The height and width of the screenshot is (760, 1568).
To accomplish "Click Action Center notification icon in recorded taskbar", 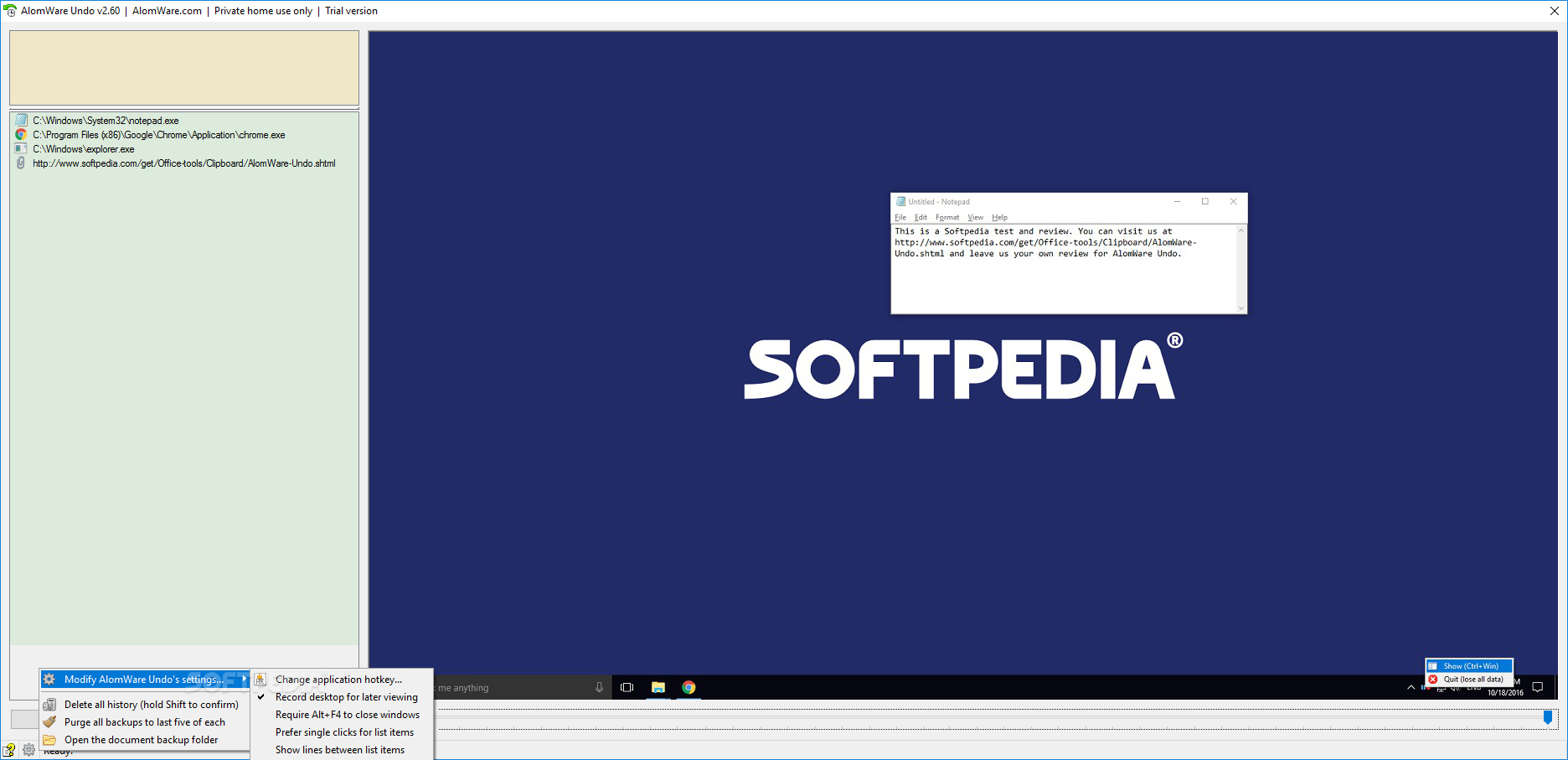I will tap(1537, 687).
